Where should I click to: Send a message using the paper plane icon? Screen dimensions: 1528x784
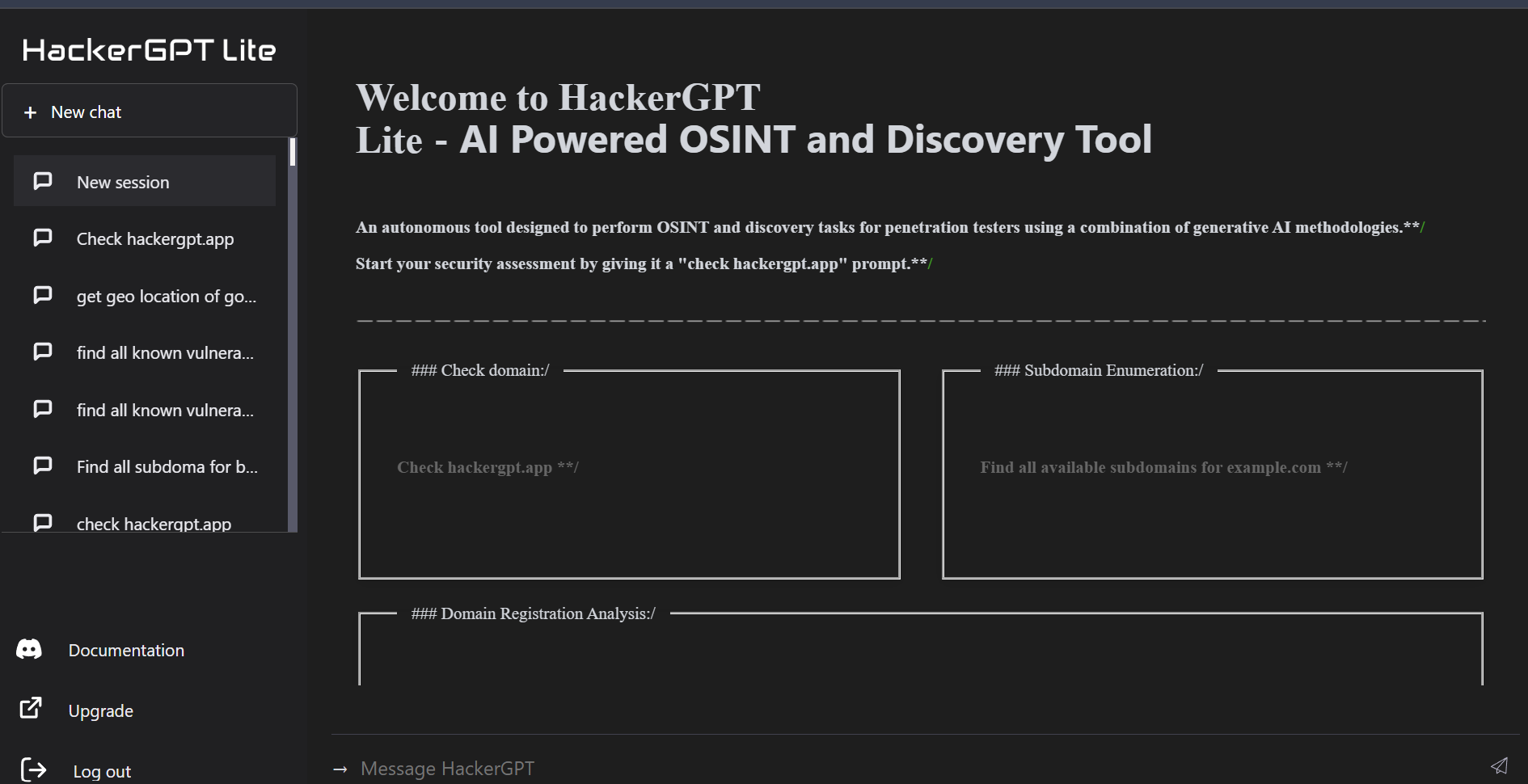click(1501, 765)
